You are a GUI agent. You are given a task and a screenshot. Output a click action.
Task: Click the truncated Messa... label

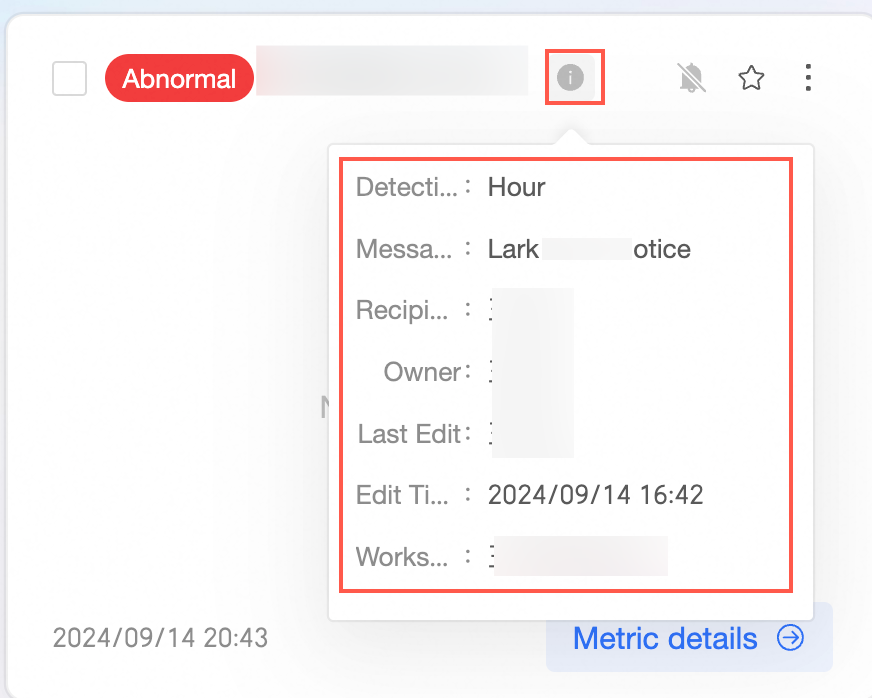point(404,249)
